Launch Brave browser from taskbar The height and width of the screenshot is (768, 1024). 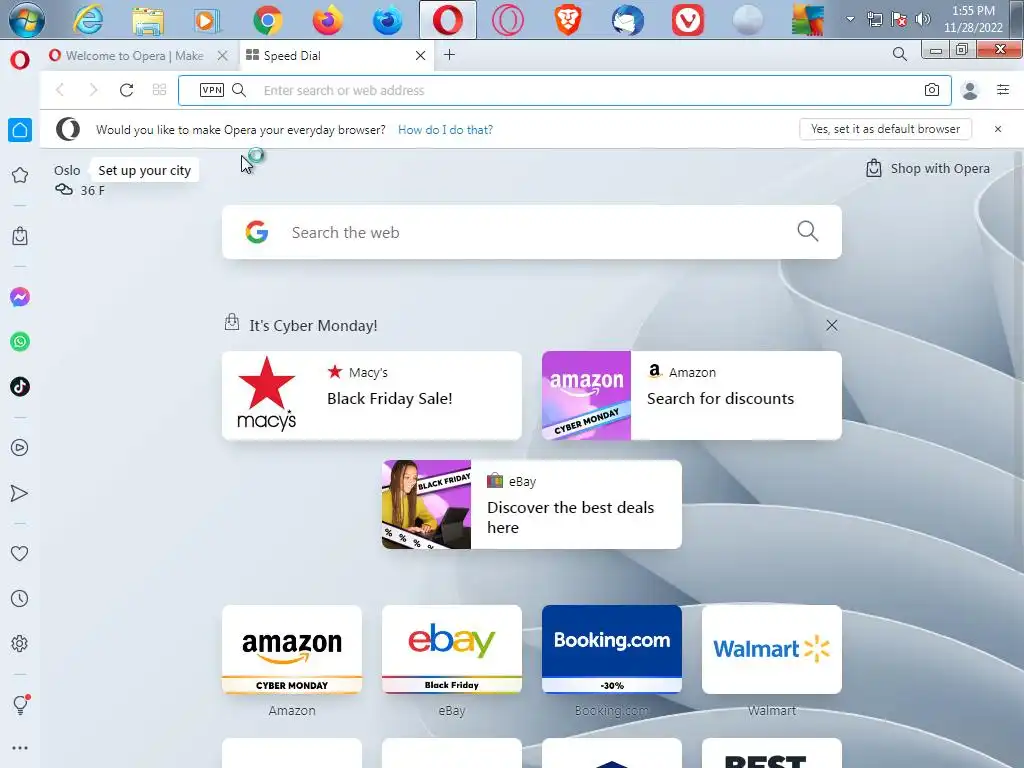568,20
